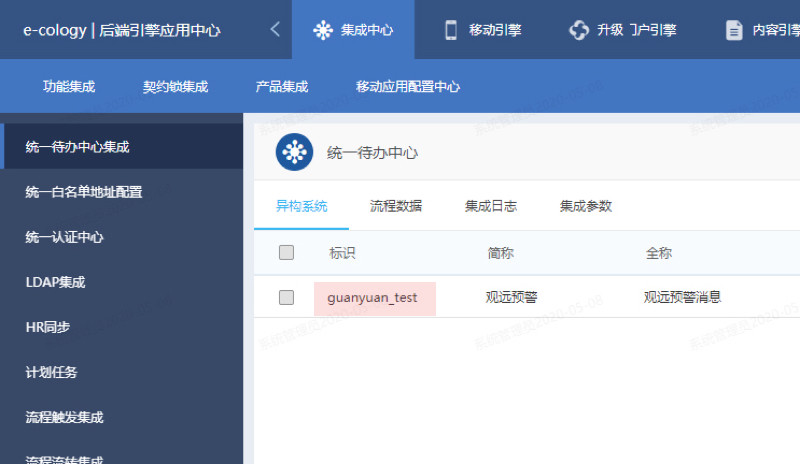Collapse the top menu with left chevron
Screen dimensions: 800x464
(x=275, y=30)
